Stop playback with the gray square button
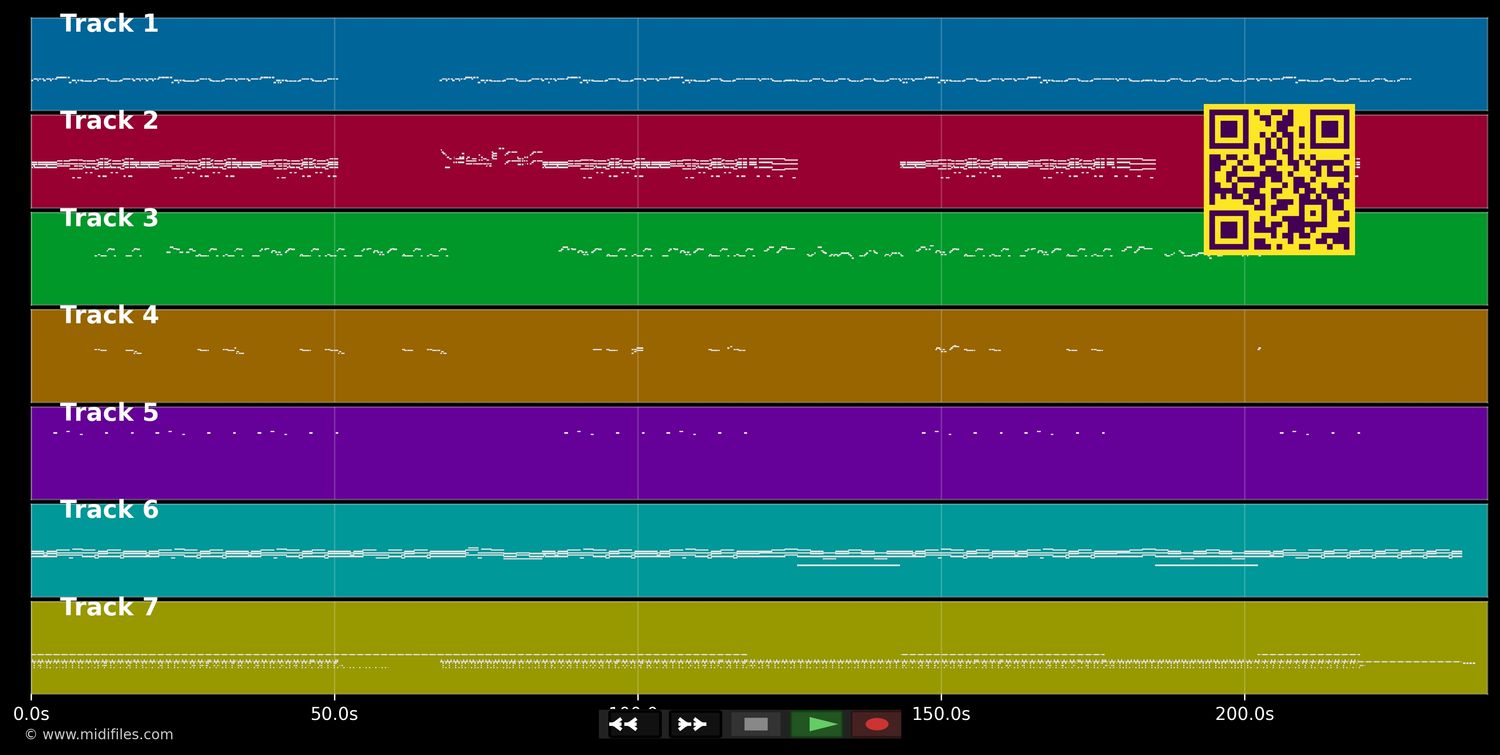1500x755 pixels. pyautogui.click(x=756, y=724)
